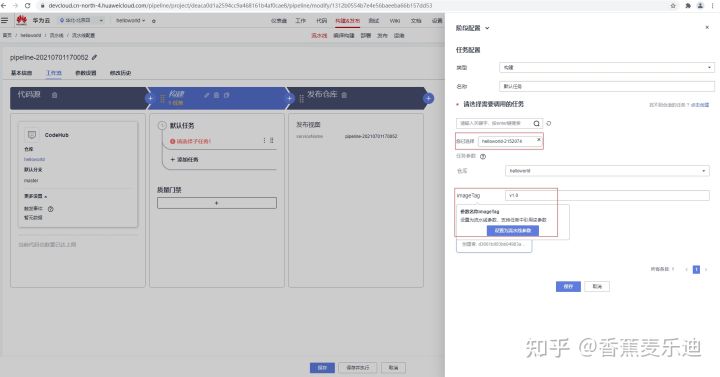The height and width of the screenshot is (377, 720).
Task: Open the more options dots on 默认任务
Action: click(x=264, y=141)
